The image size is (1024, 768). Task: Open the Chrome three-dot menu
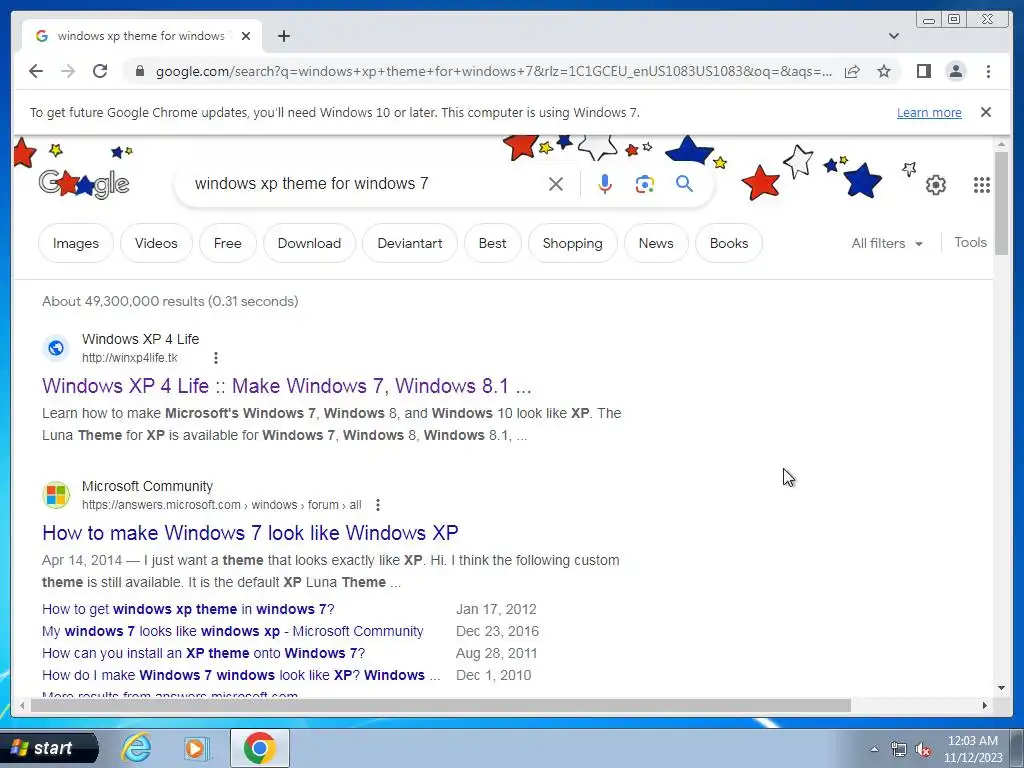pyautogui.click(x=988, y=71)
